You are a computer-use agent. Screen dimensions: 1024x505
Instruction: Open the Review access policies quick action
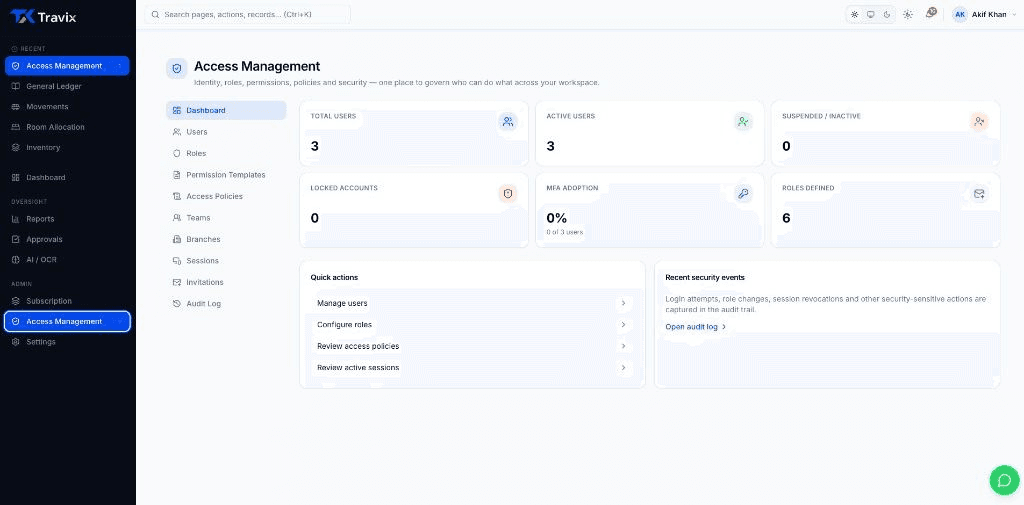[x=472, y=346]
